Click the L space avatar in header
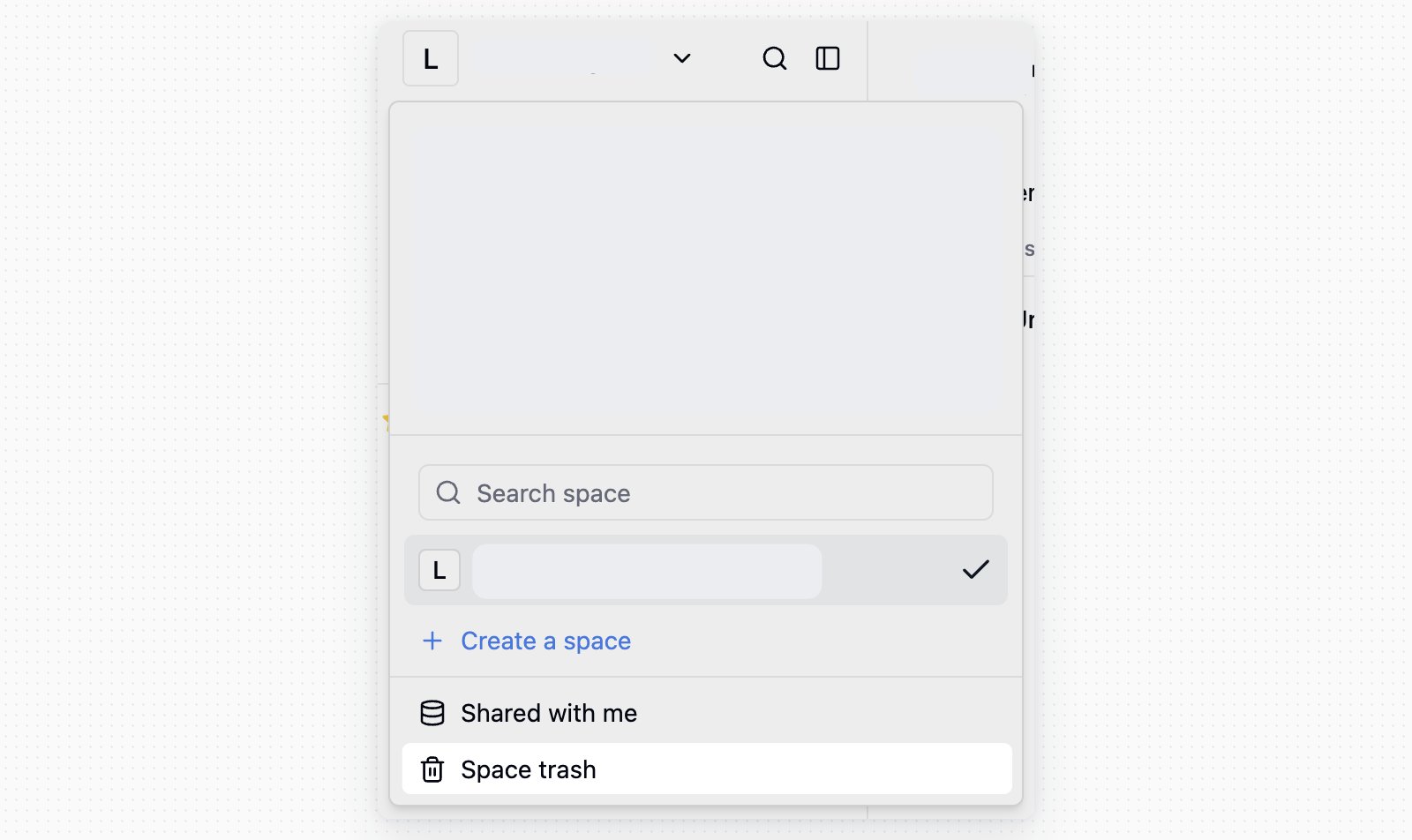Viewport: 1412px width, 840px height. pyautogui.click(x=431, y=58)
